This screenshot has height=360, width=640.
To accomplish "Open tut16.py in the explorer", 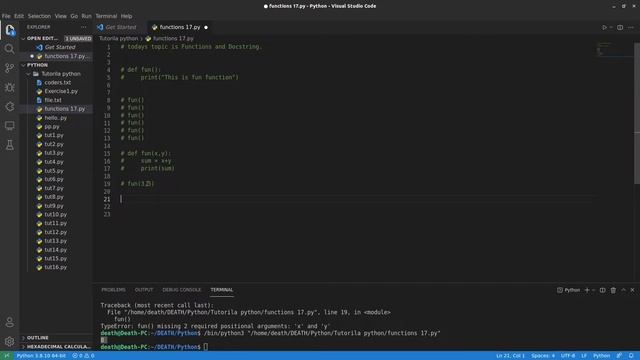I will 56,267.
